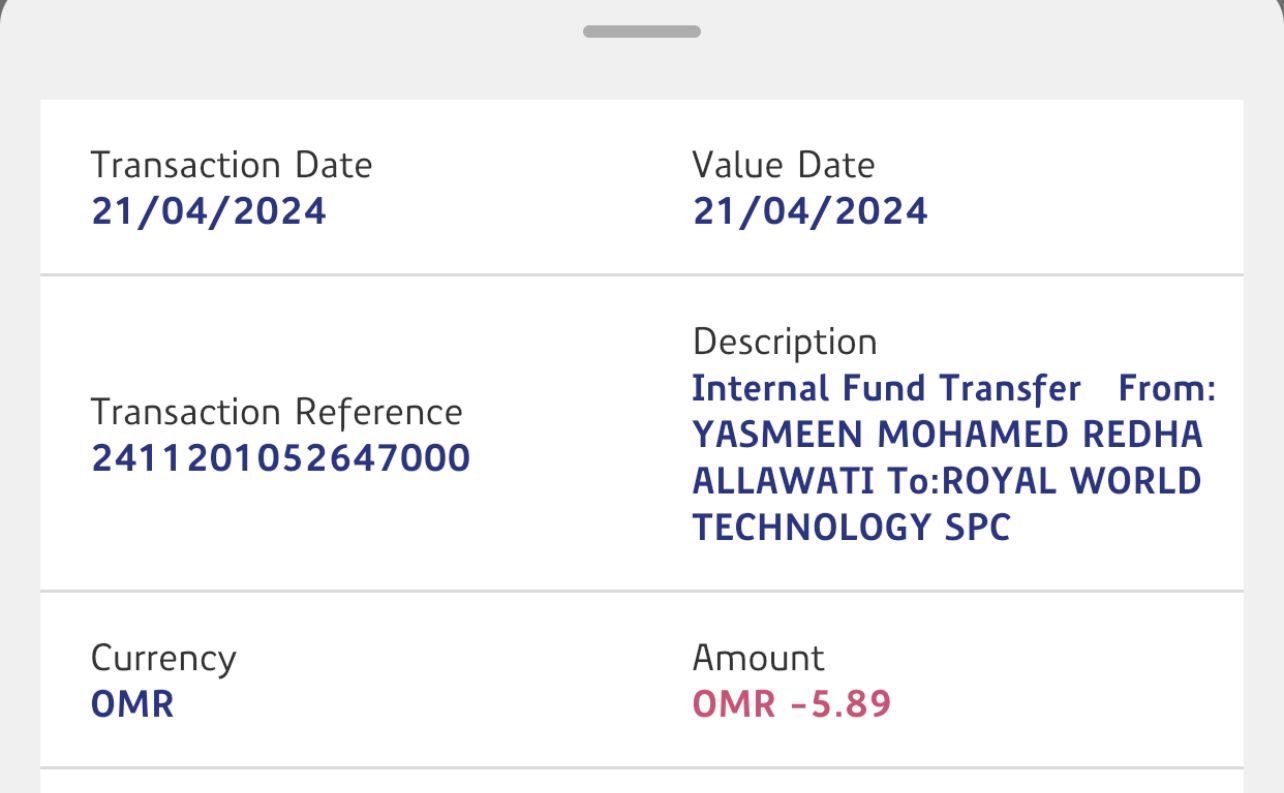The height and width of the screenshot is (793, 1284).
Task: Tap the TECHNOLOGY SPC text line
Action: point(851,527)
